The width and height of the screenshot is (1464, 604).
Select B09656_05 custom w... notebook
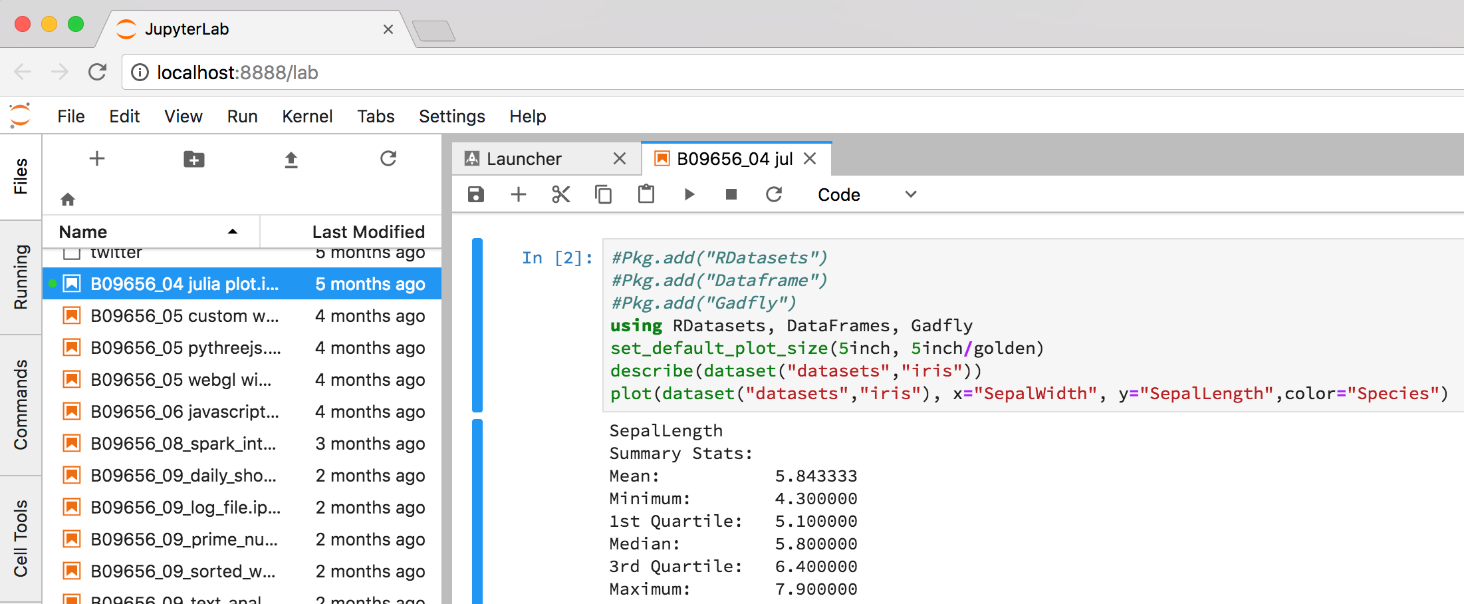click(x=241, y=316)
